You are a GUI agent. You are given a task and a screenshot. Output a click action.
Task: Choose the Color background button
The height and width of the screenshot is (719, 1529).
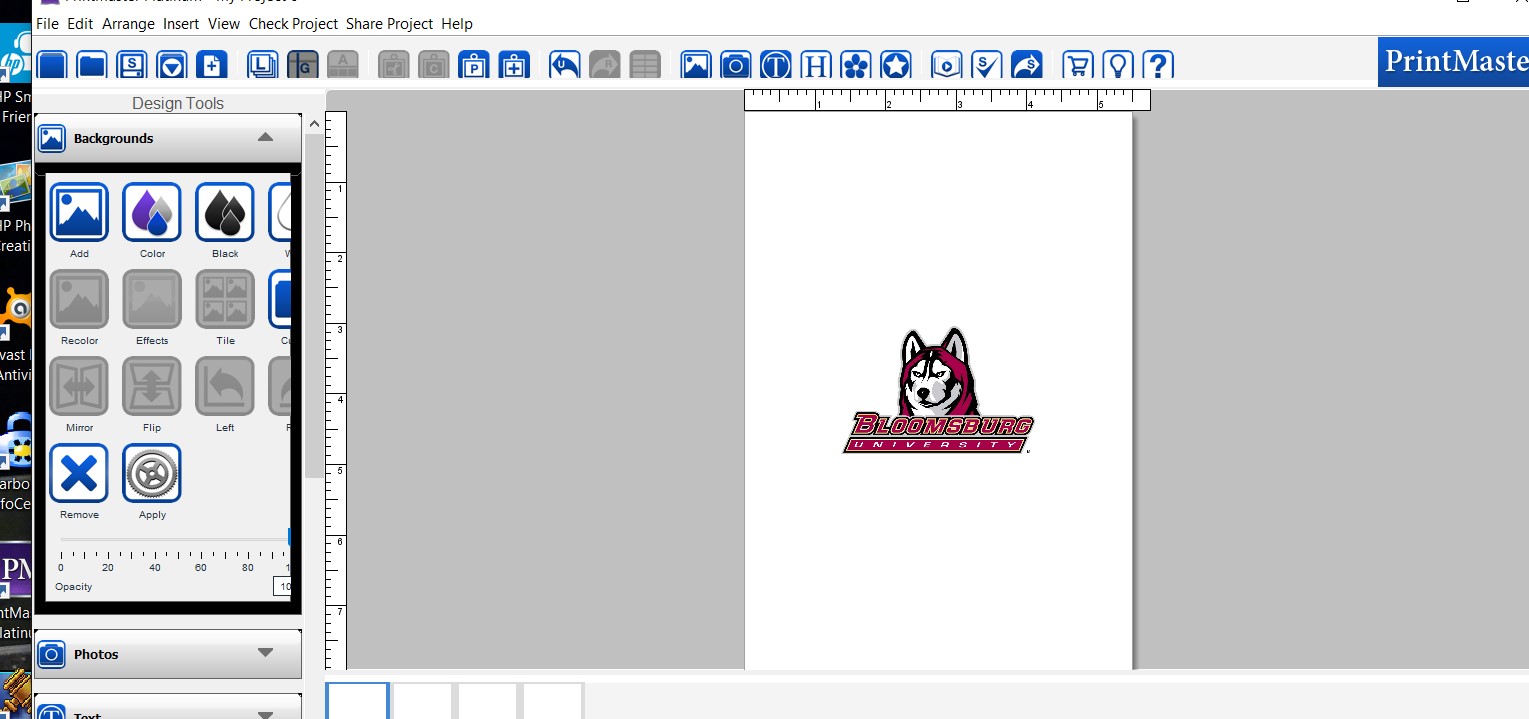tap(152, 212)
